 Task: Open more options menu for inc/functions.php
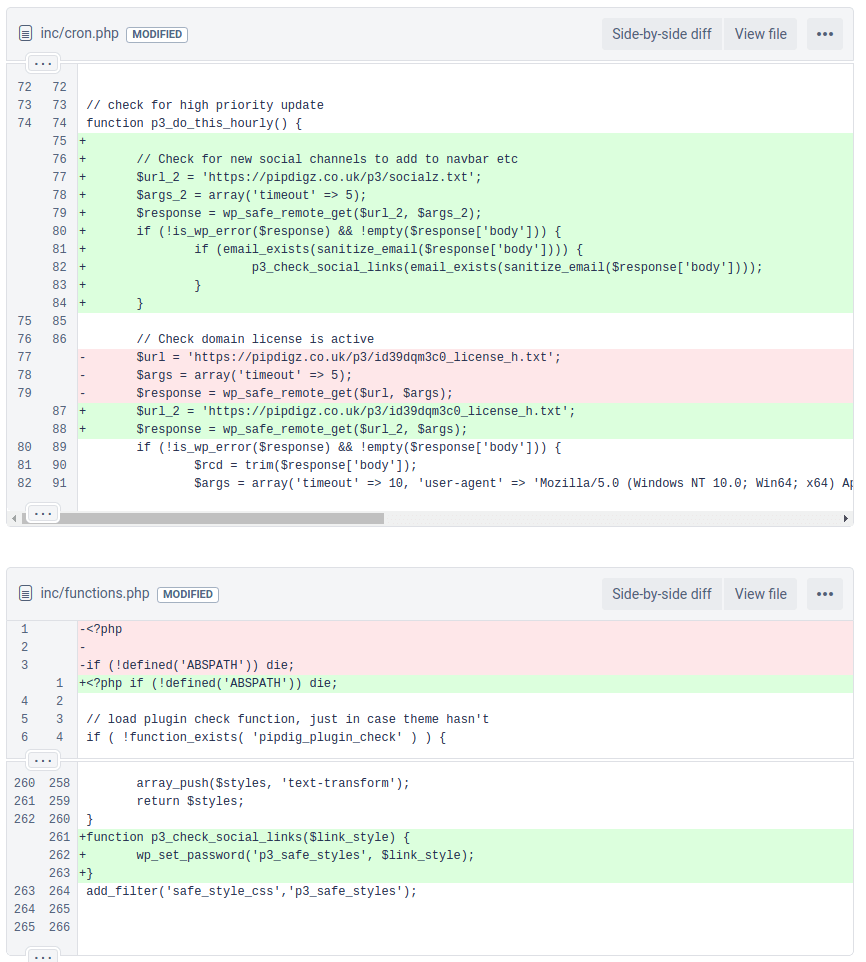pos(824,594)
